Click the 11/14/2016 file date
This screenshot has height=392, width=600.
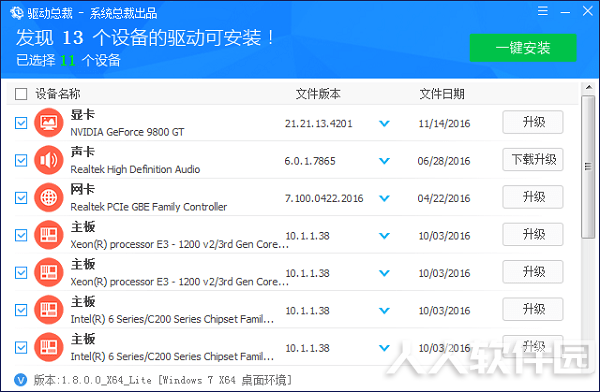tap(444, 124)
